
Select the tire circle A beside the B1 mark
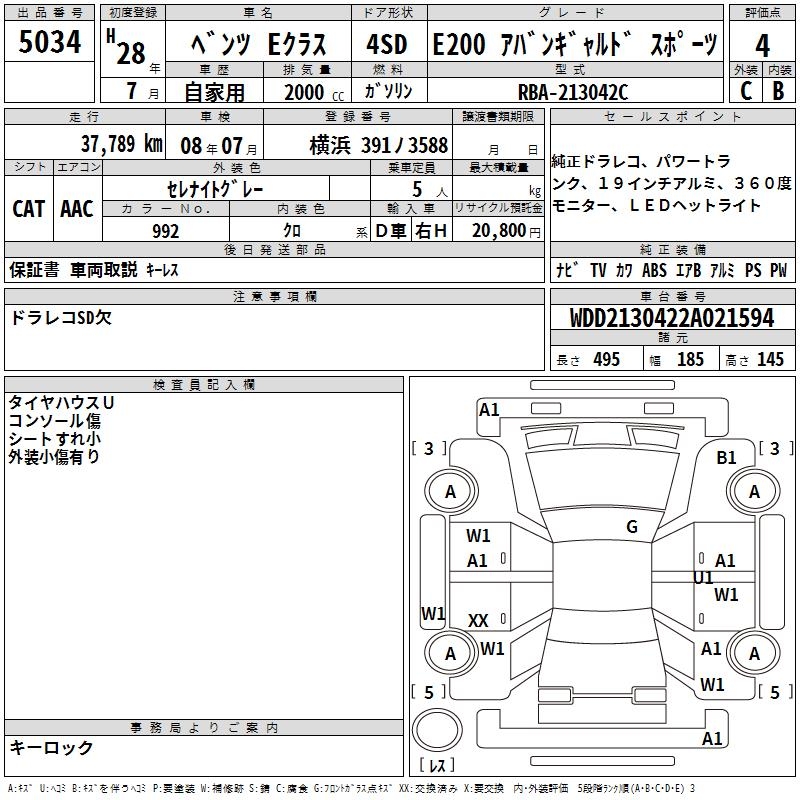tap(754, 492)
